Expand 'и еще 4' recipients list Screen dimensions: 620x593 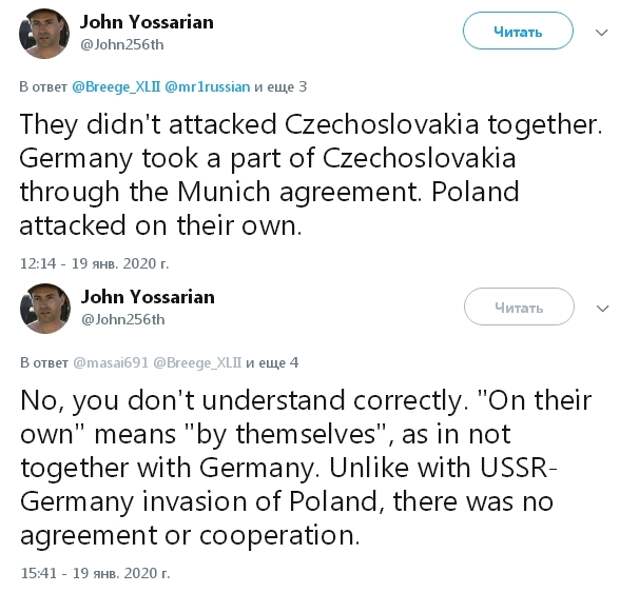[x=272, y=363]
